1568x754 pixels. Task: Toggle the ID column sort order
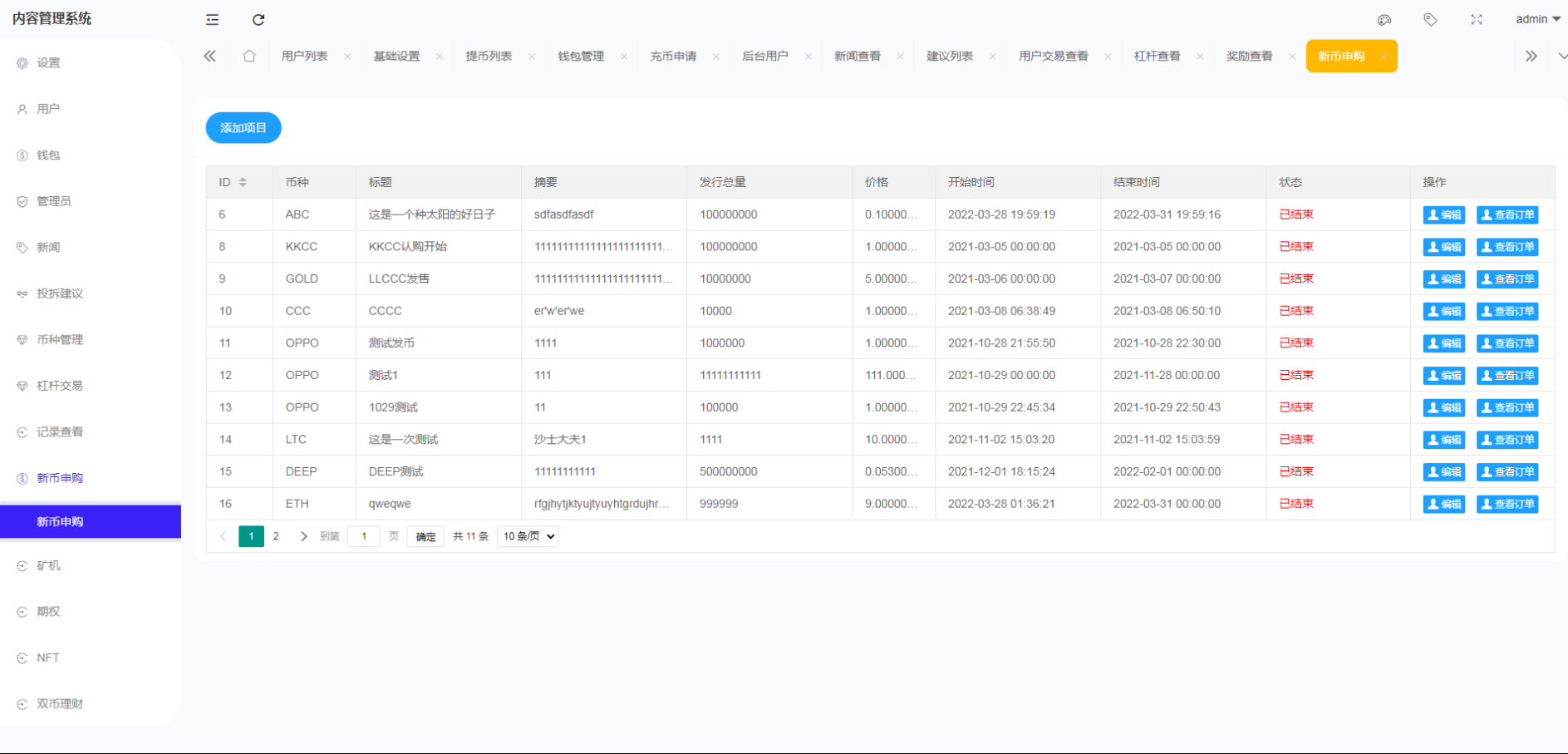click(x=242, y=181)
